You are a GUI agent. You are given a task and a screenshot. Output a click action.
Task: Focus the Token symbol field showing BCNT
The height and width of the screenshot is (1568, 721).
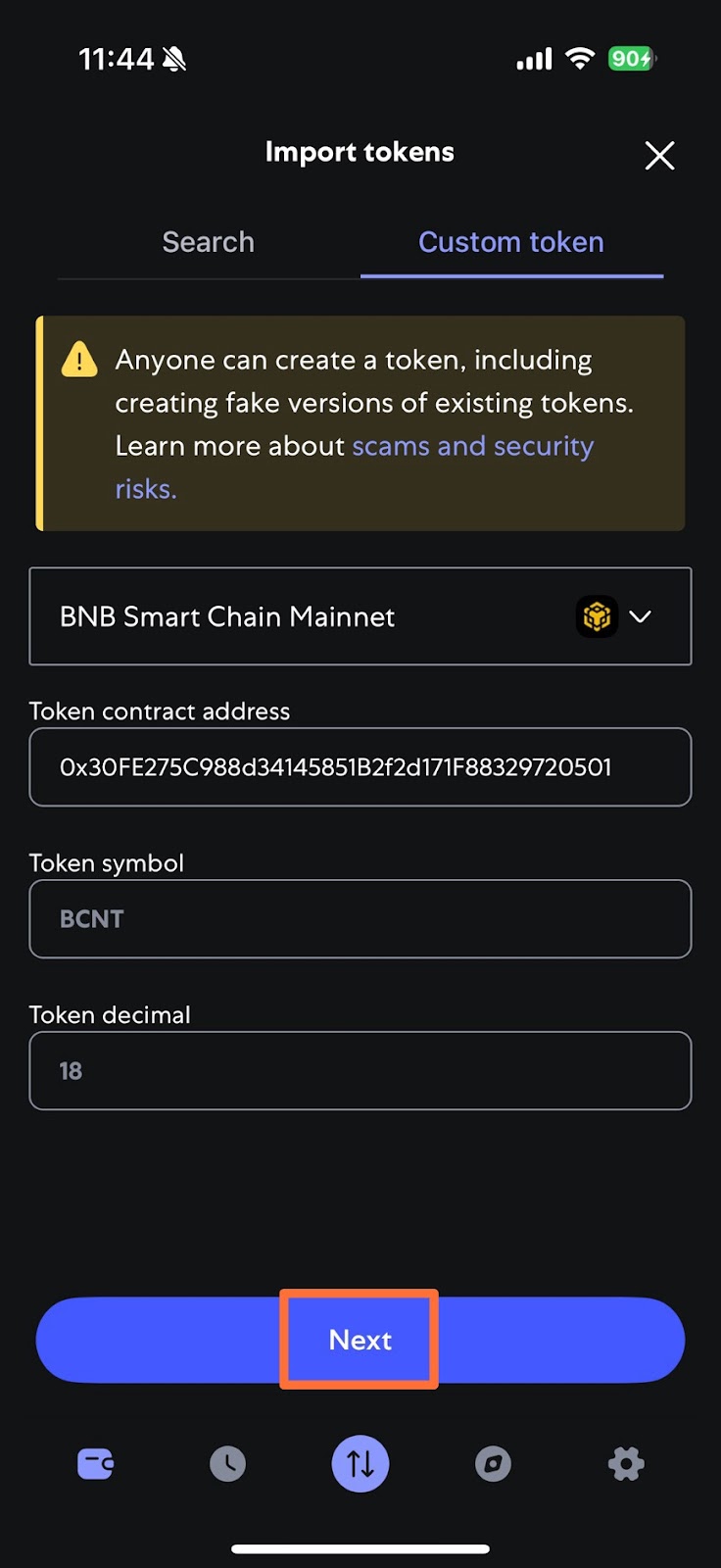pos(360,919)
